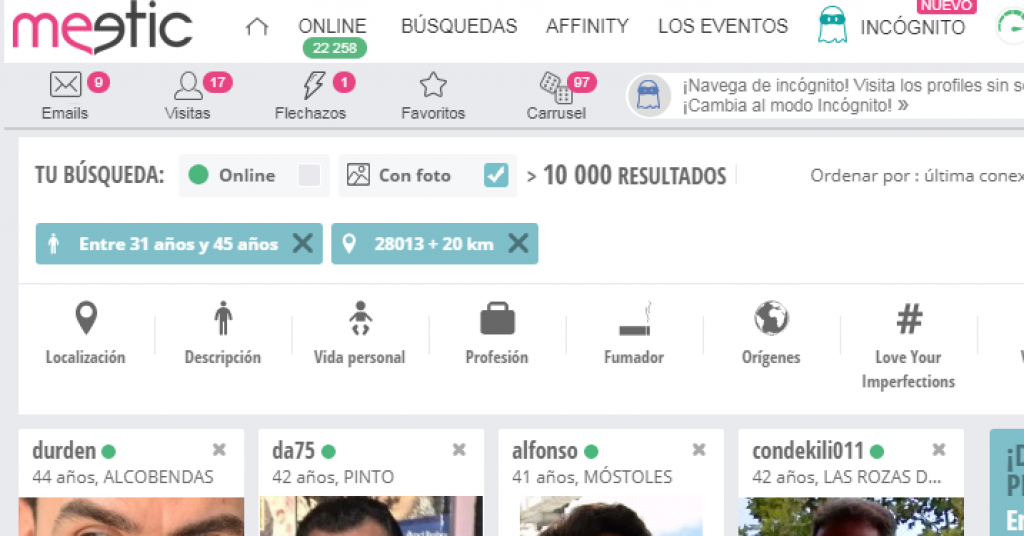Click the '> 10 000 RESULTADOS' text

[x=626, y=176]
